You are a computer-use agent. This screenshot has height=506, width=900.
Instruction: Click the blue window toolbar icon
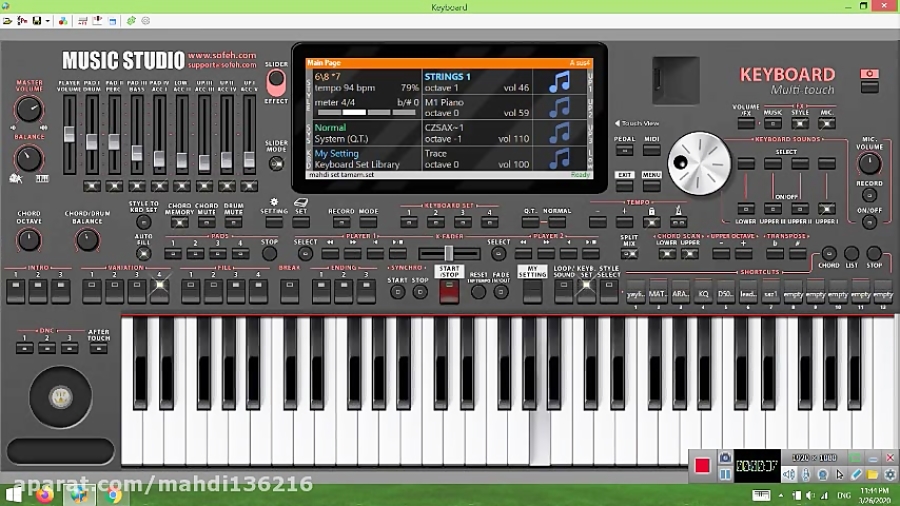[x=112, y=21]
